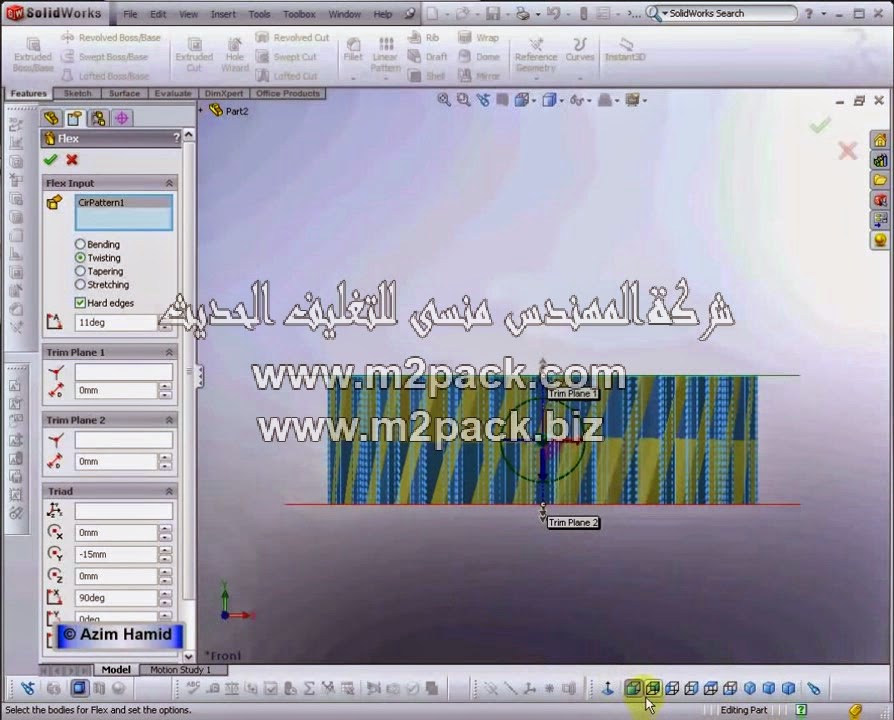
Task: Switch to Sketch tab
Action: [x=78, y=93]
